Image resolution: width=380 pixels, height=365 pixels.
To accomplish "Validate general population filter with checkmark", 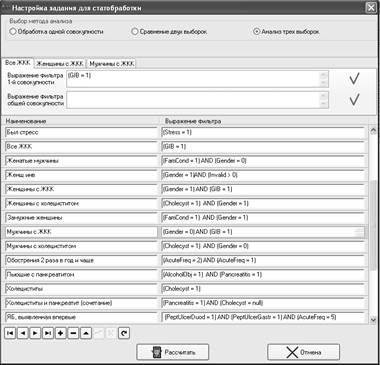I will (x=354, y=100).
